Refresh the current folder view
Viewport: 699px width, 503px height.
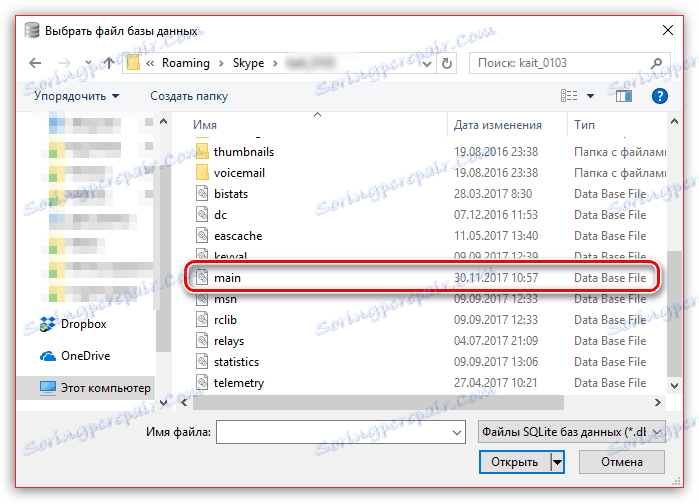[x=447, y=63]
